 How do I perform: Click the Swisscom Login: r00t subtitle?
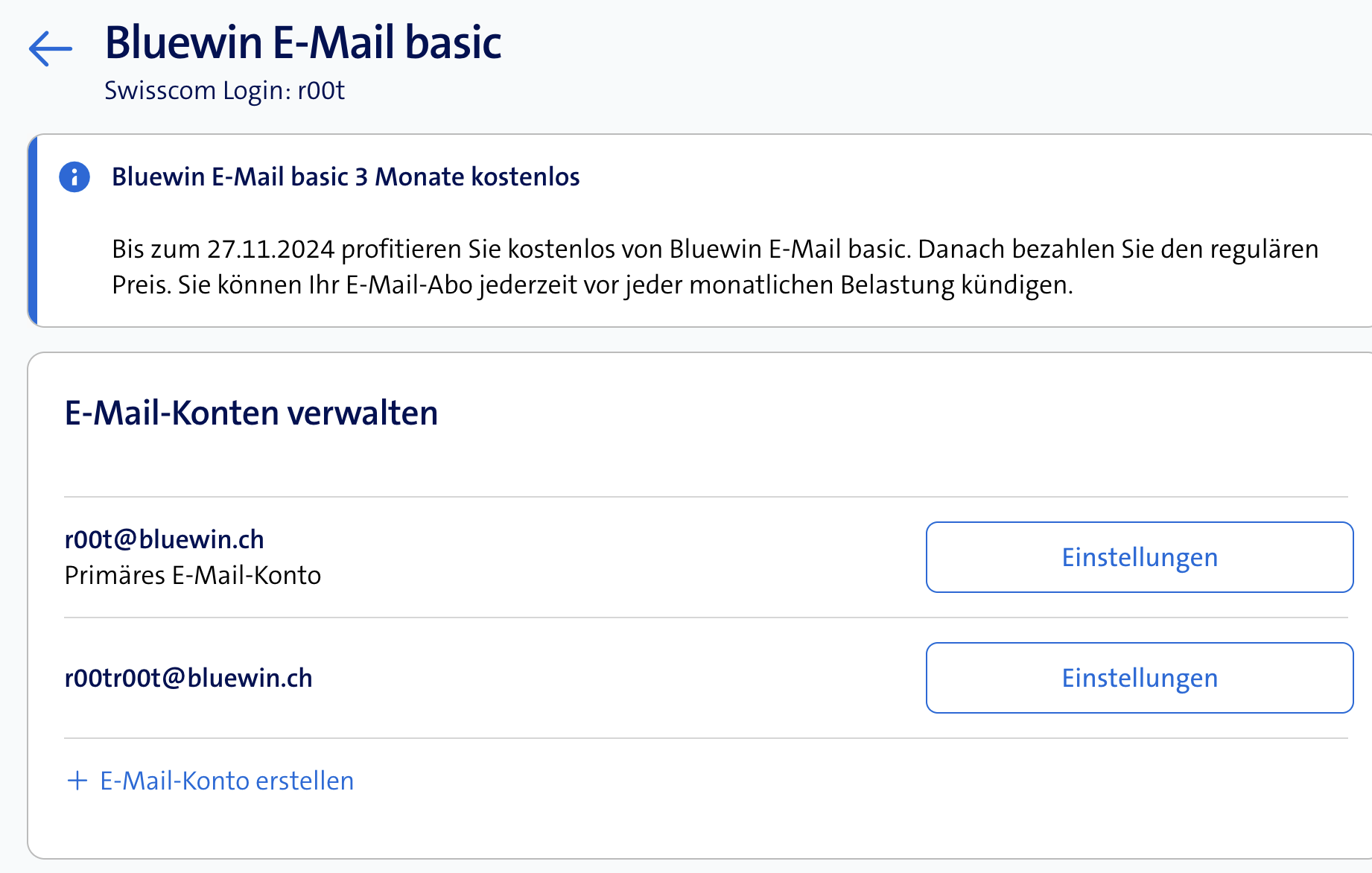pyautogui.click(x=224, y=91)
